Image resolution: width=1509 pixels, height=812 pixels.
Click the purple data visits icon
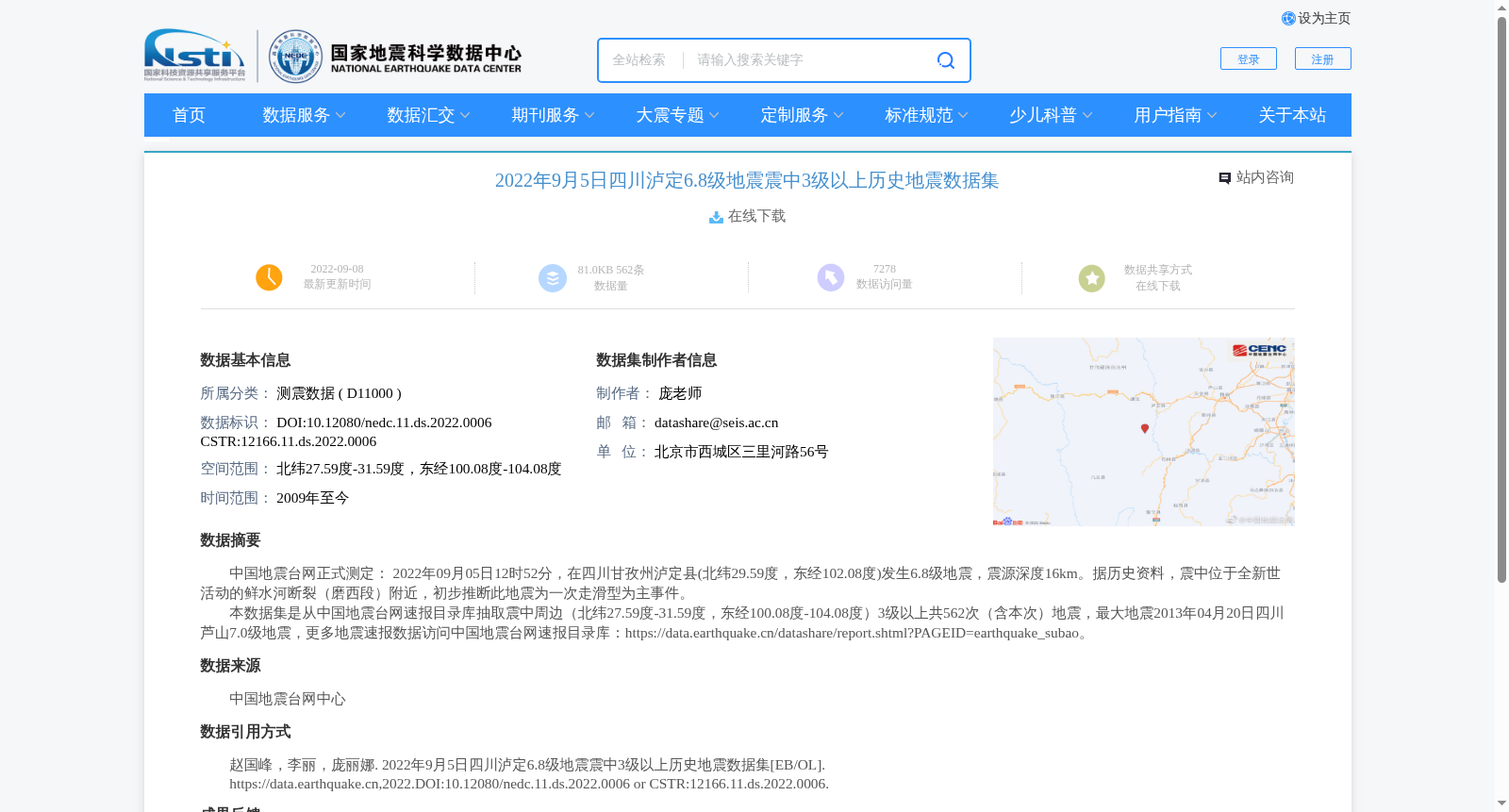click(831, 277)
